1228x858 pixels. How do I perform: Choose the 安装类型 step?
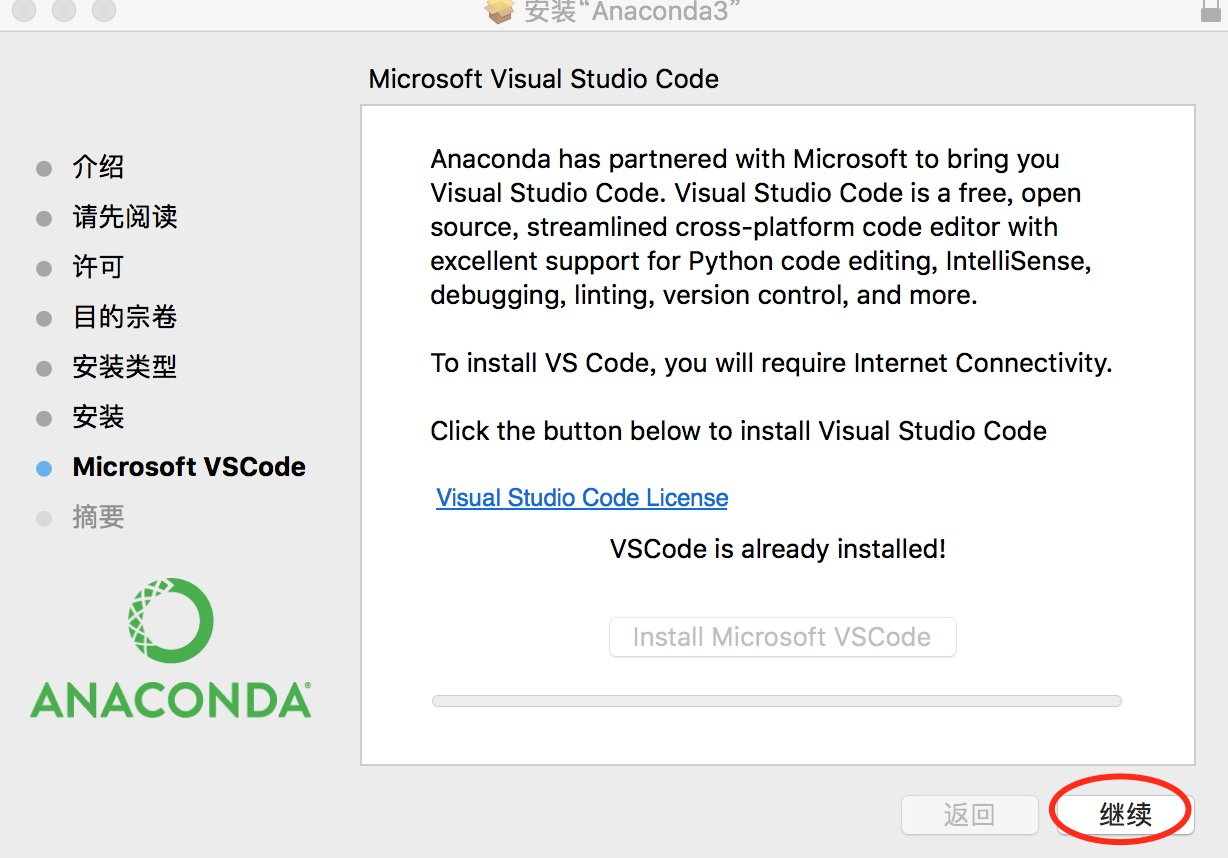coord(125,367)
